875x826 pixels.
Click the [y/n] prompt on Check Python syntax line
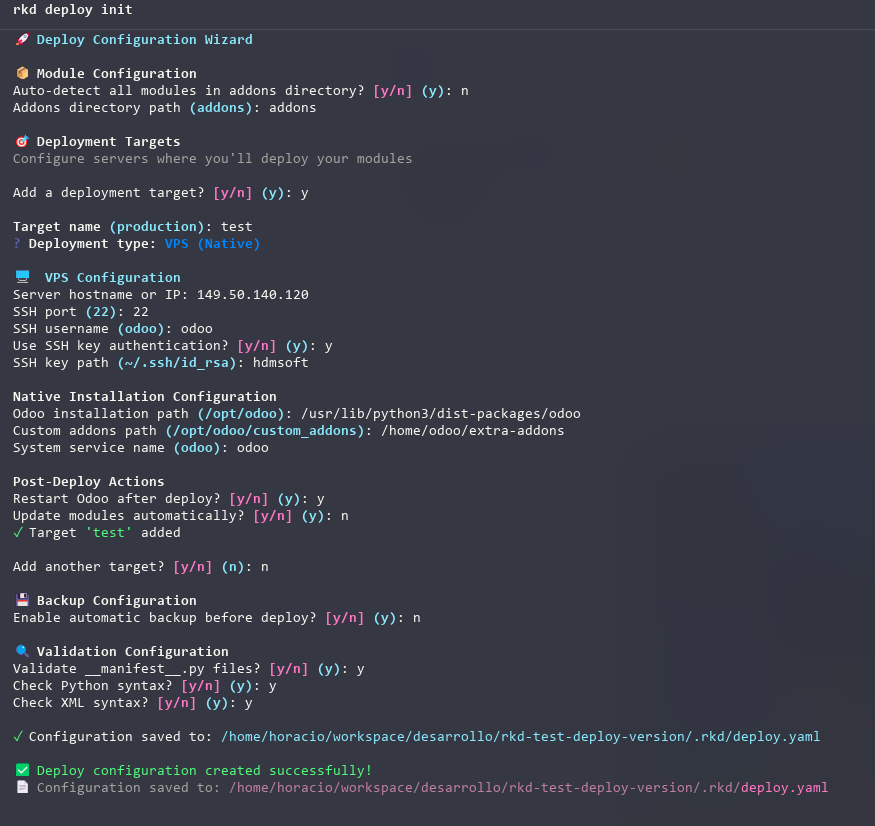(200, 686)
